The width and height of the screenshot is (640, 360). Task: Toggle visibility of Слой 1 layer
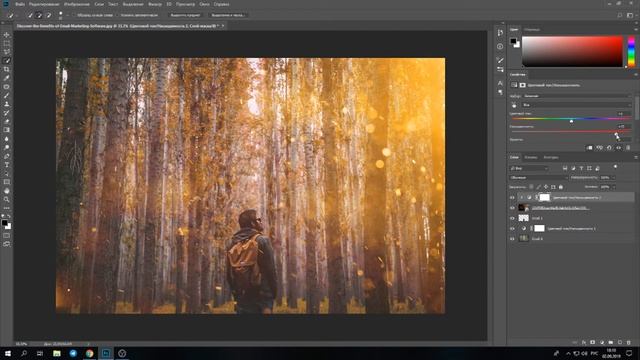click(x=512, y=218)
